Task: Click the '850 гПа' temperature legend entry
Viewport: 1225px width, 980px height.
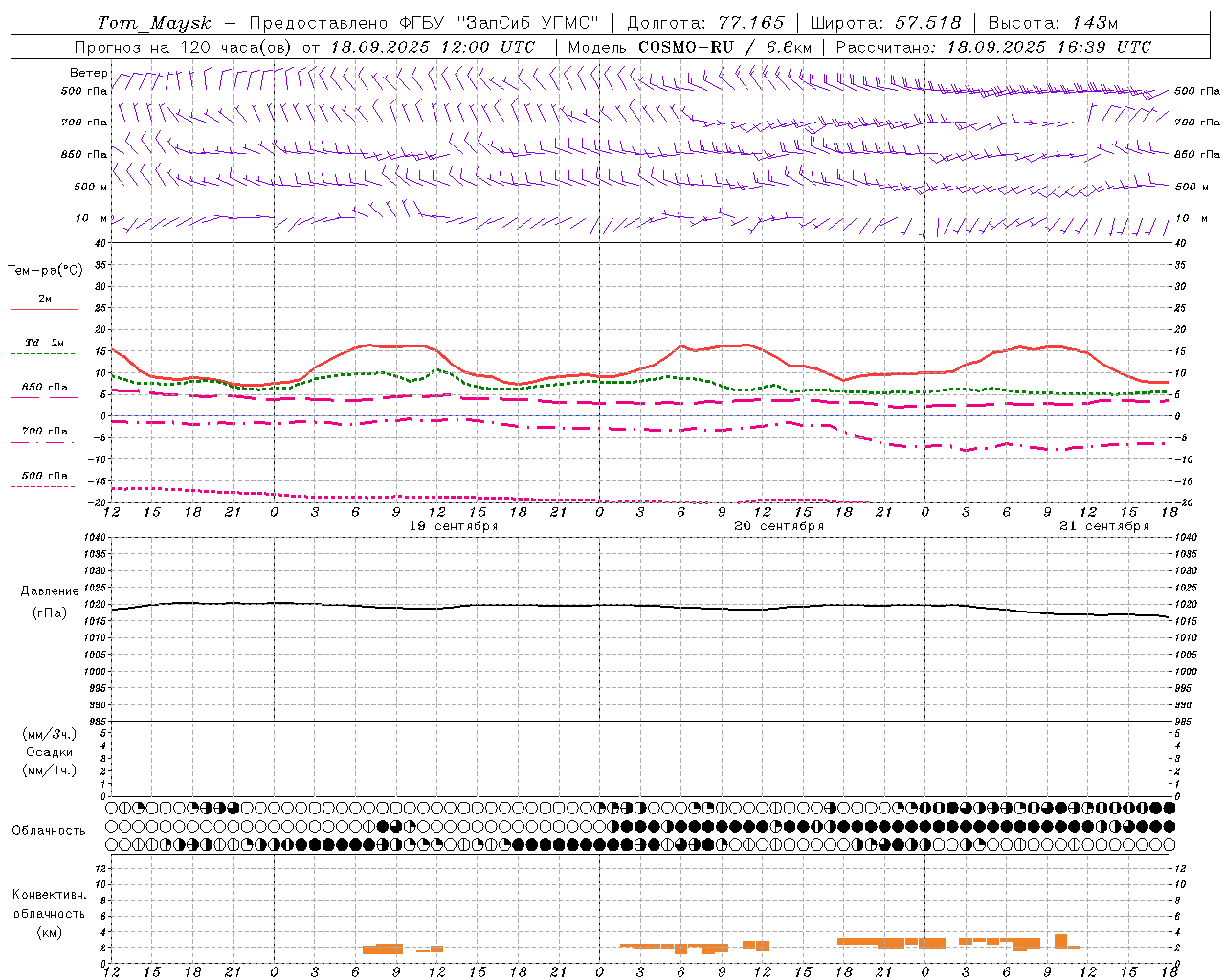Action: click(x=45, y=388)
